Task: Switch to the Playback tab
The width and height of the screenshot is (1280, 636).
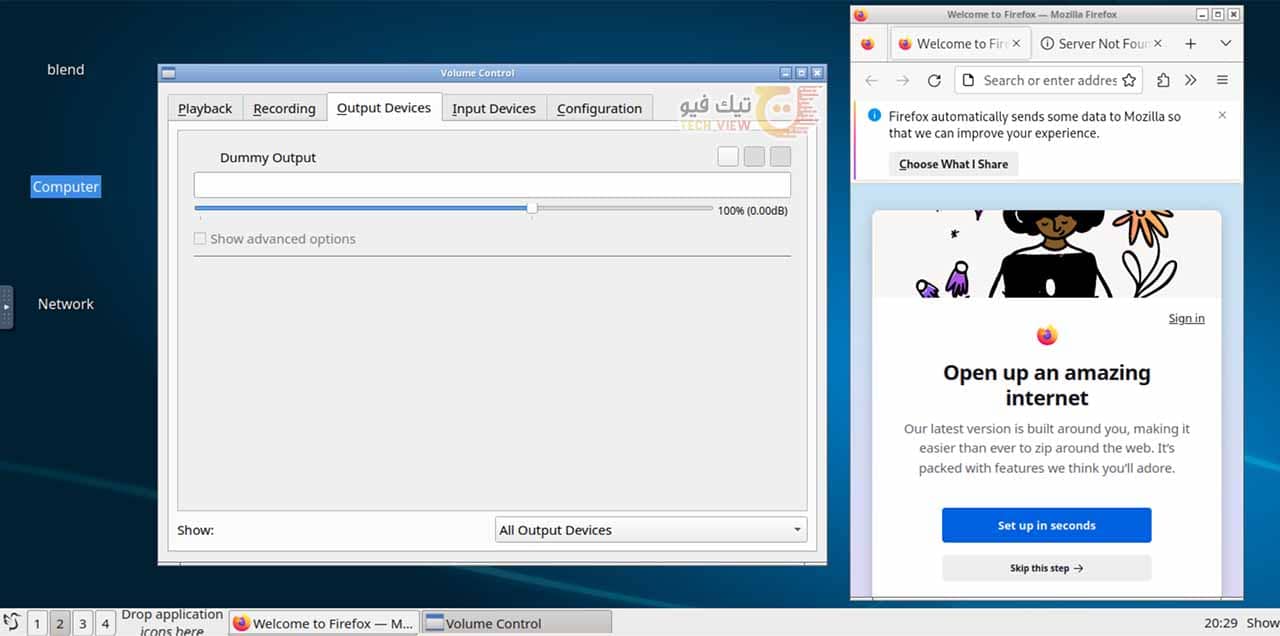Action: [205, 108]
